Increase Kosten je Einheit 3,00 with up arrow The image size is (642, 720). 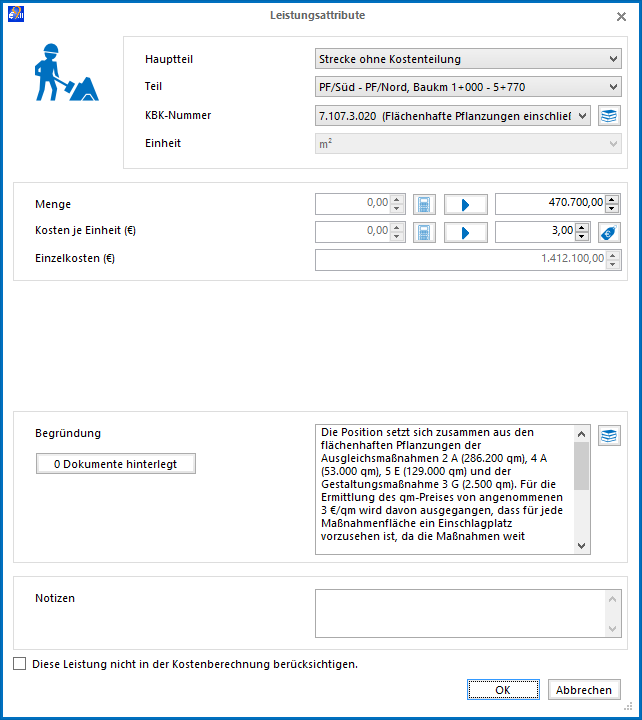(582, 228)
